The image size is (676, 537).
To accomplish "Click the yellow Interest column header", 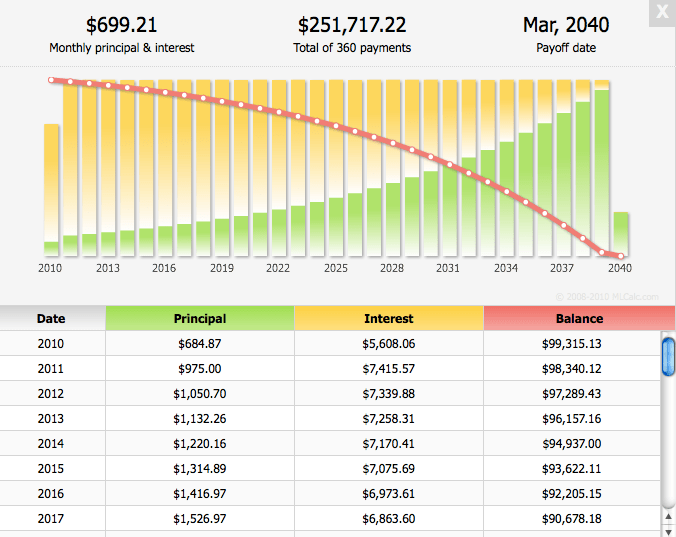I will 389,319.
